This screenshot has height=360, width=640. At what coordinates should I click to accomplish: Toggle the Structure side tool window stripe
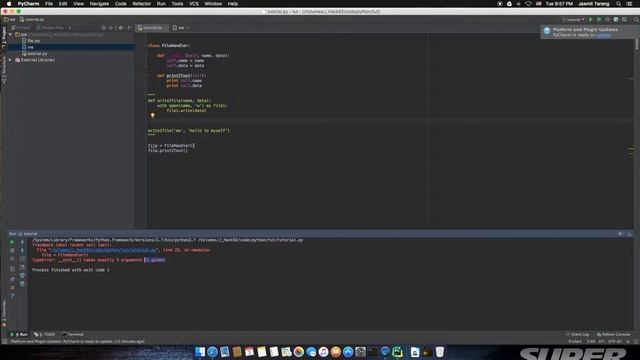pos(4,70)
